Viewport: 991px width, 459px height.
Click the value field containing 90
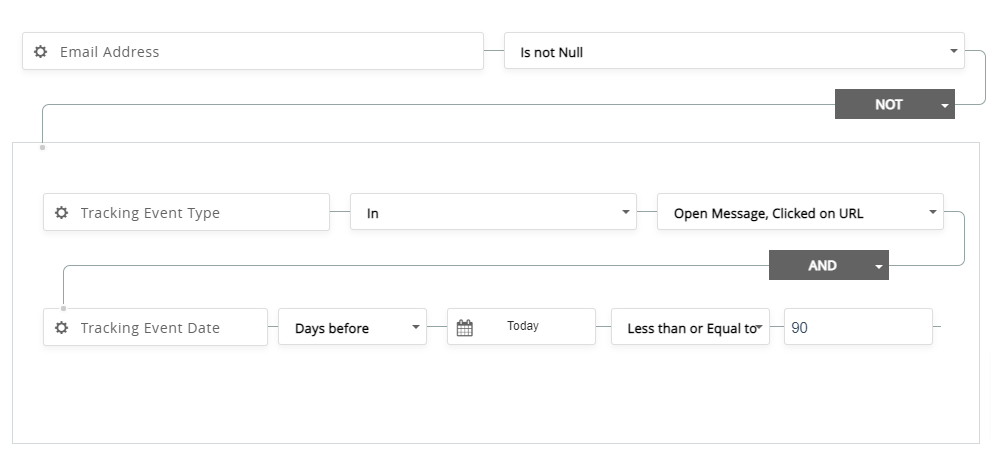click(x=858, y=328)
